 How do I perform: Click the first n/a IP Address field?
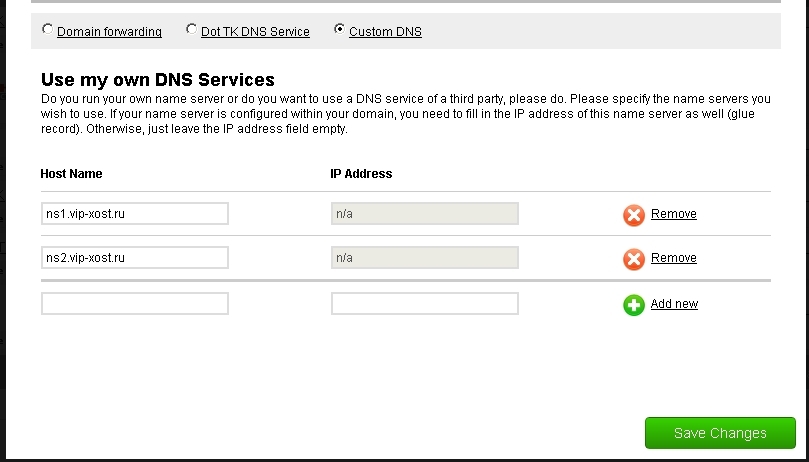coord(424,214)
